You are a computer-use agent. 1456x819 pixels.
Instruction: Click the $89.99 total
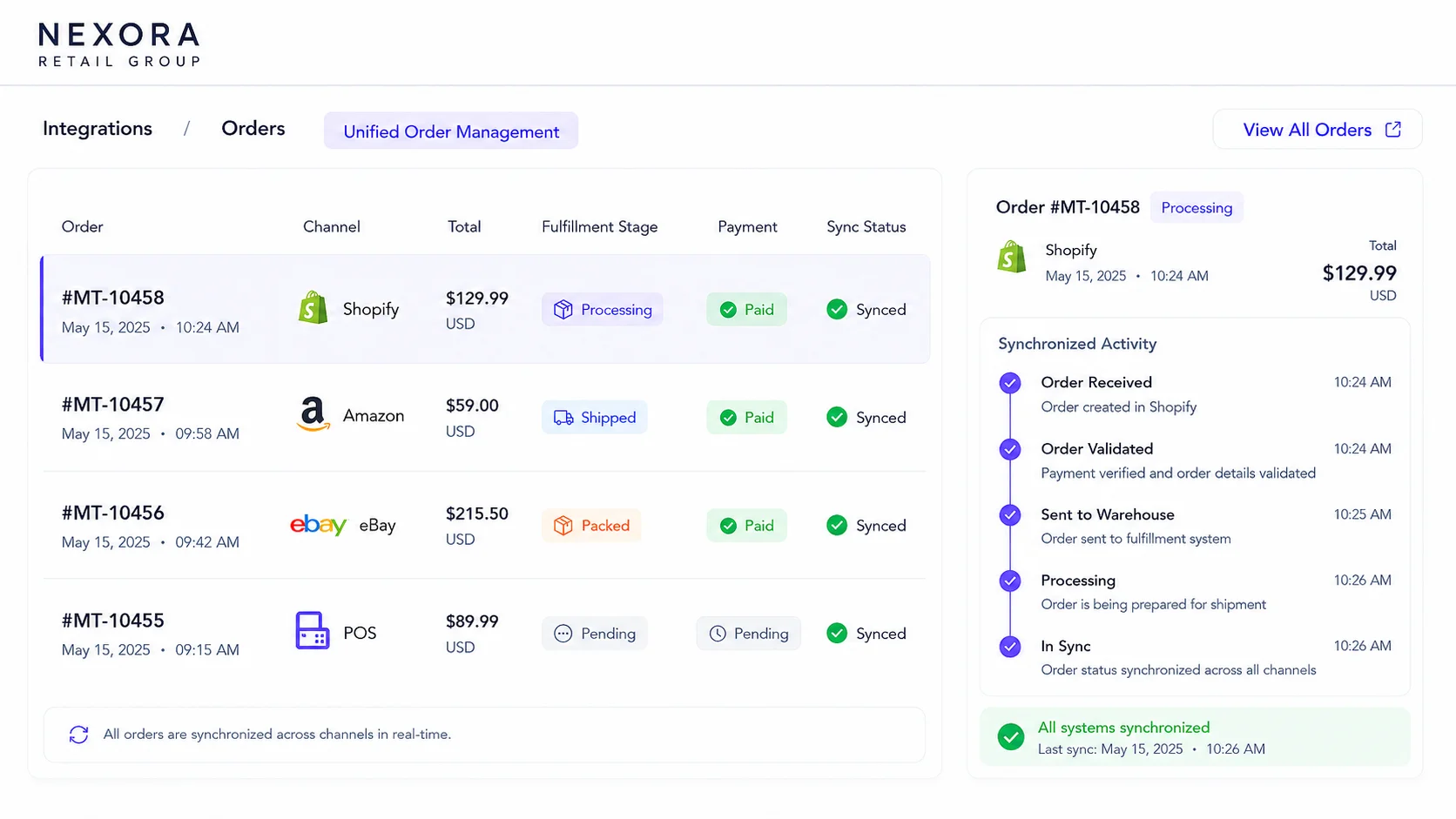click(x=472, y=621)
